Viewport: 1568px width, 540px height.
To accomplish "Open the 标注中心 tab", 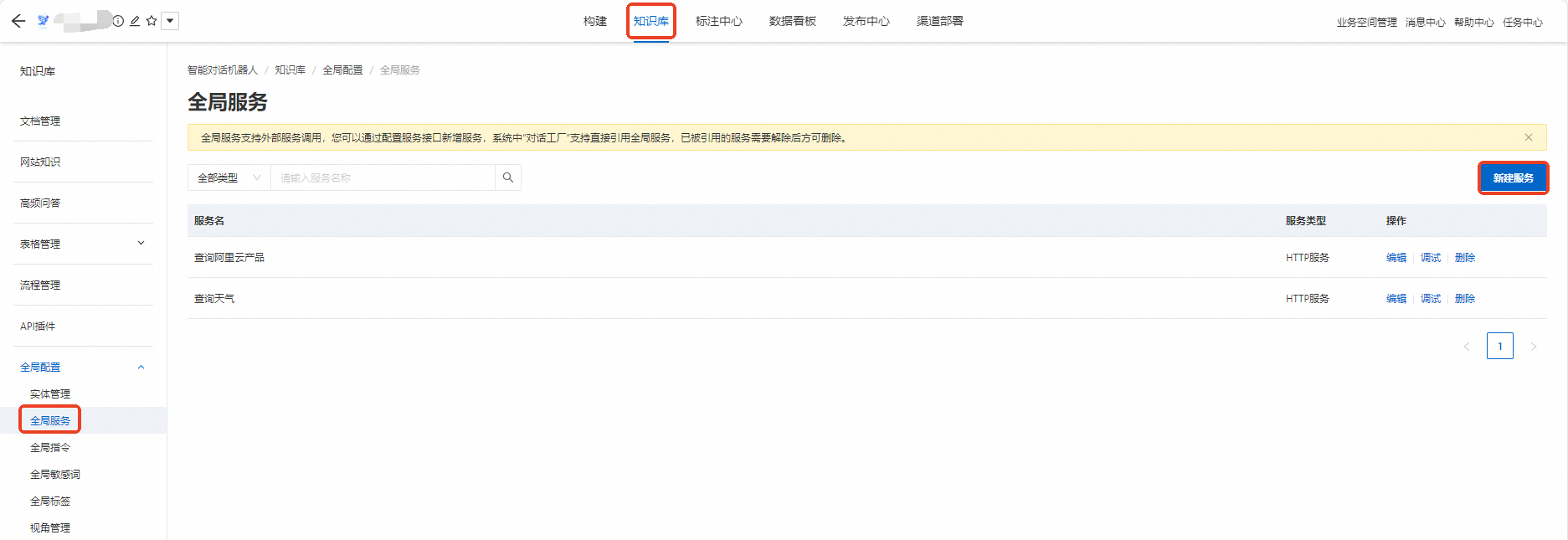I will click(719, 21).
